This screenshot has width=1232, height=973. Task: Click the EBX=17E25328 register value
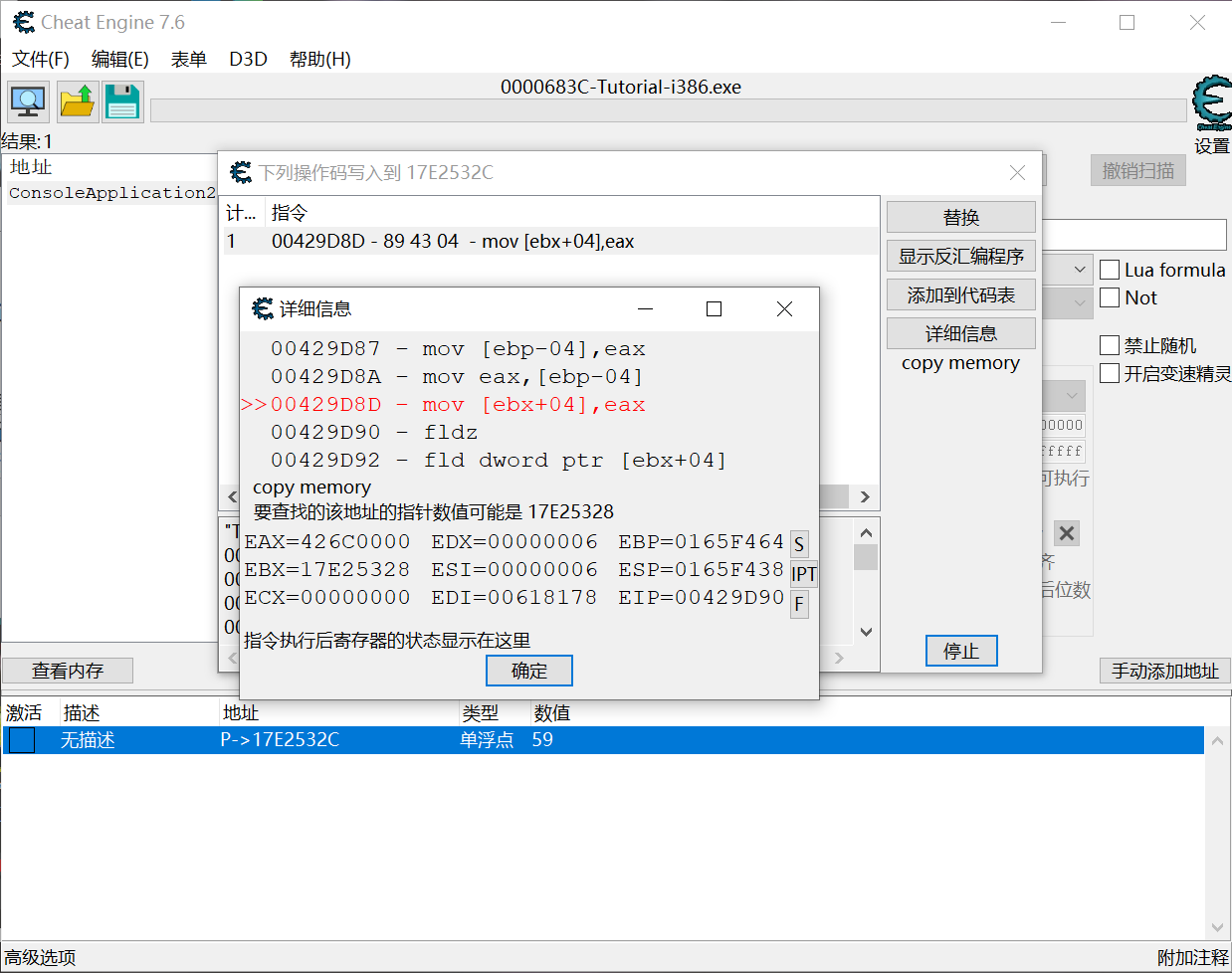pyautogui.click(x=327, y=570)
